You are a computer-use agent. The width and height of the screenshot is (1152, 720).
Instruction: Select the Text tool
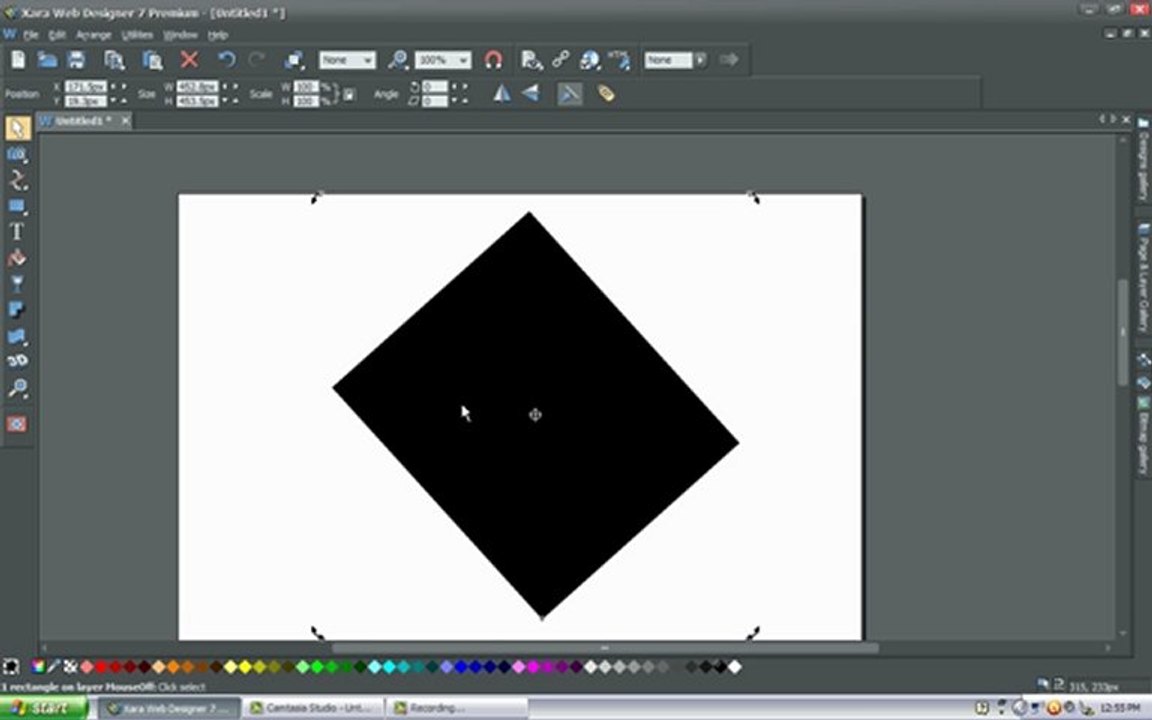pos(16,231)
